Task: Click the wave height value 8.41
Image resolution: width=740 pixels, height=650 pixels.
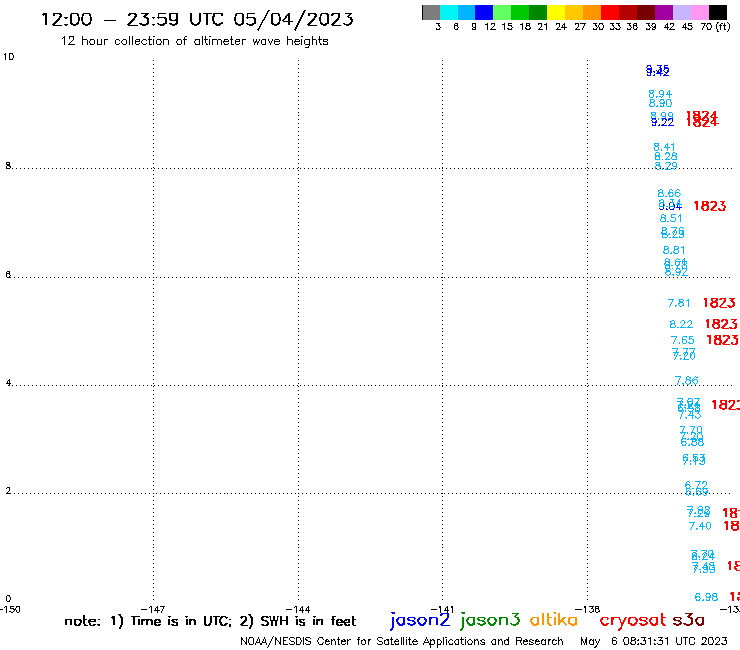Action: click(x=664, y=147)
